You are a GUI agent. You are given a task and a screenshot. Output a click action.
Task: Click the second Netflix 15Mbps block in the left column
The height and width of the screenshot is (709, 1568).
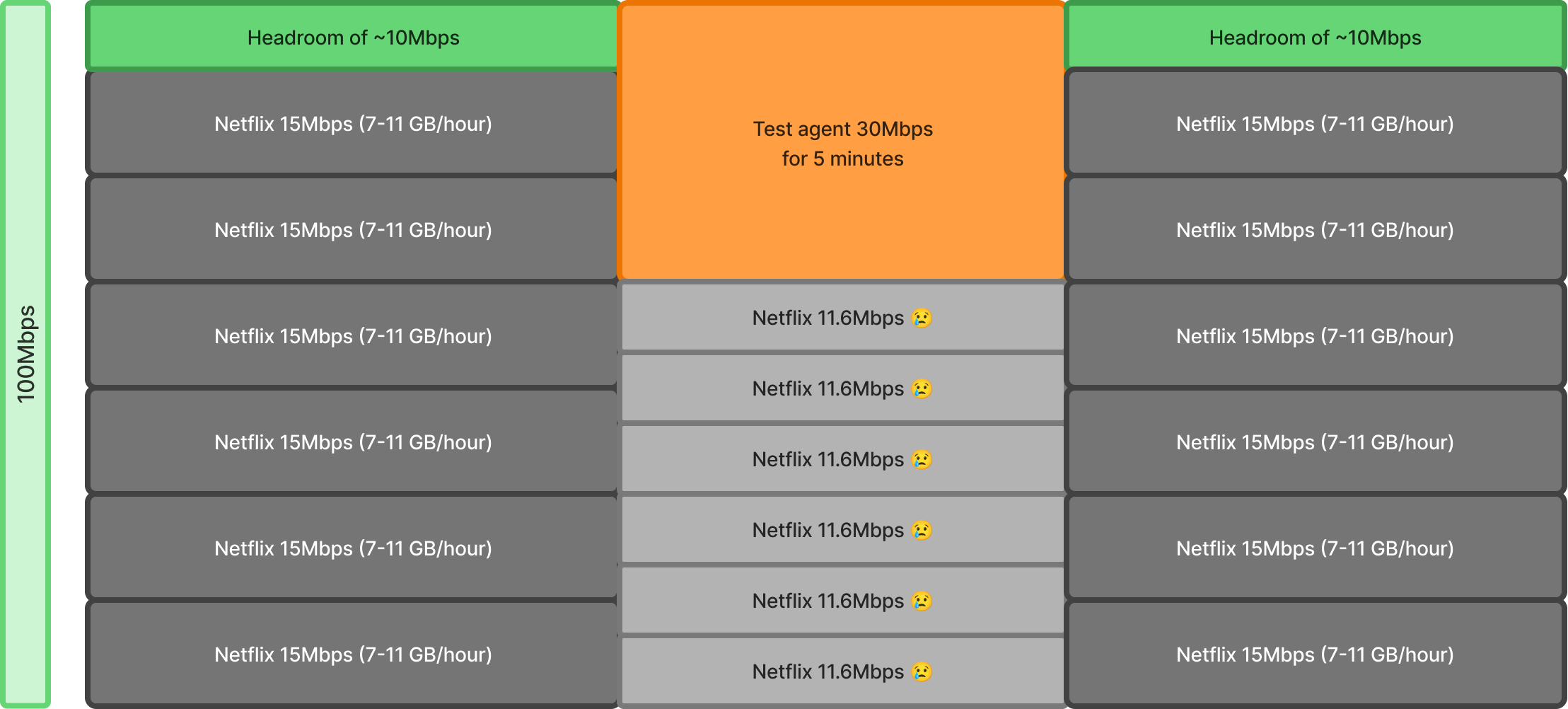(352, 230)
